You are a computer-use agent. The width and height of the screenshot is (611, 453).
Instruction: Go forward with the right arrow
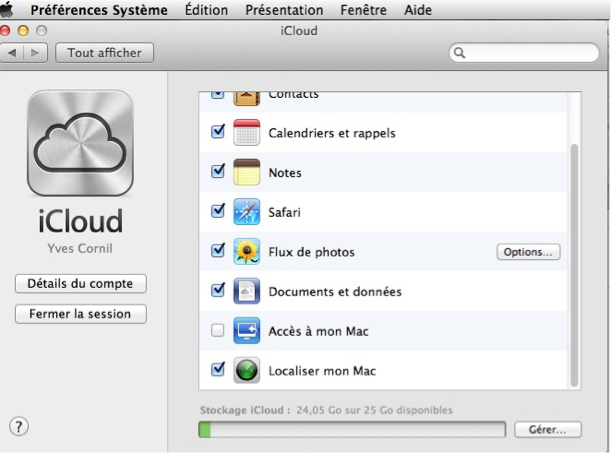coord(35,53)
